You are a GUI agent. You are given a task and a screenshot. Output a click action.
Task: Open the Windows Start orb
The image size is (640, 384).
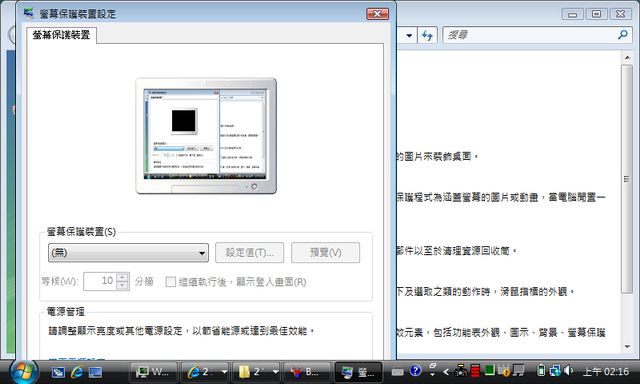click(24, 372)
